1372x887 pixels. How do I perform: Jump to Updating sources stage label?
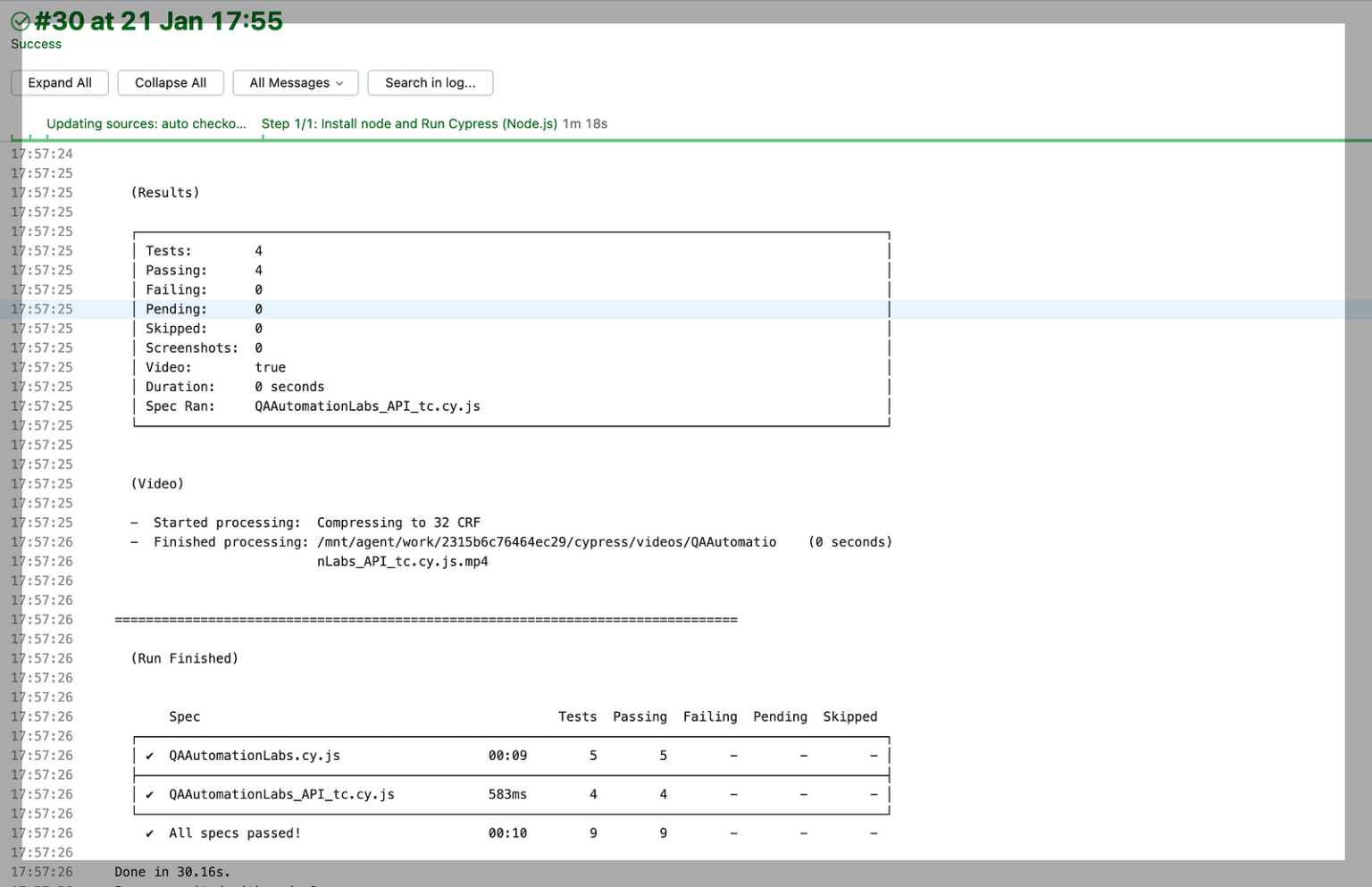146,124
